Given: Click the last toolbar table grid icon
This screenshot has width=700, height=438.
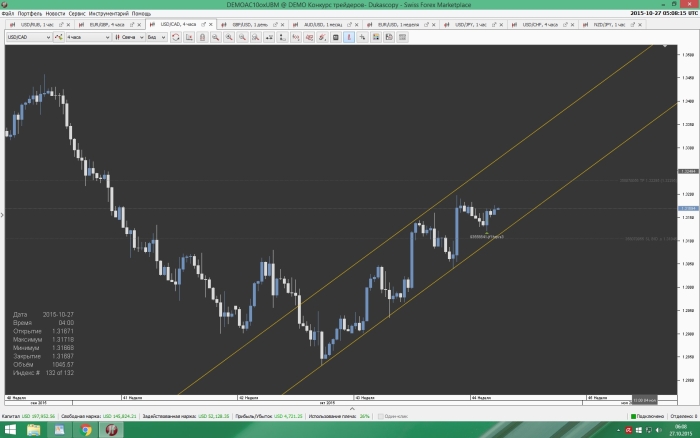Looking at the screenshot, I should 402,38.
